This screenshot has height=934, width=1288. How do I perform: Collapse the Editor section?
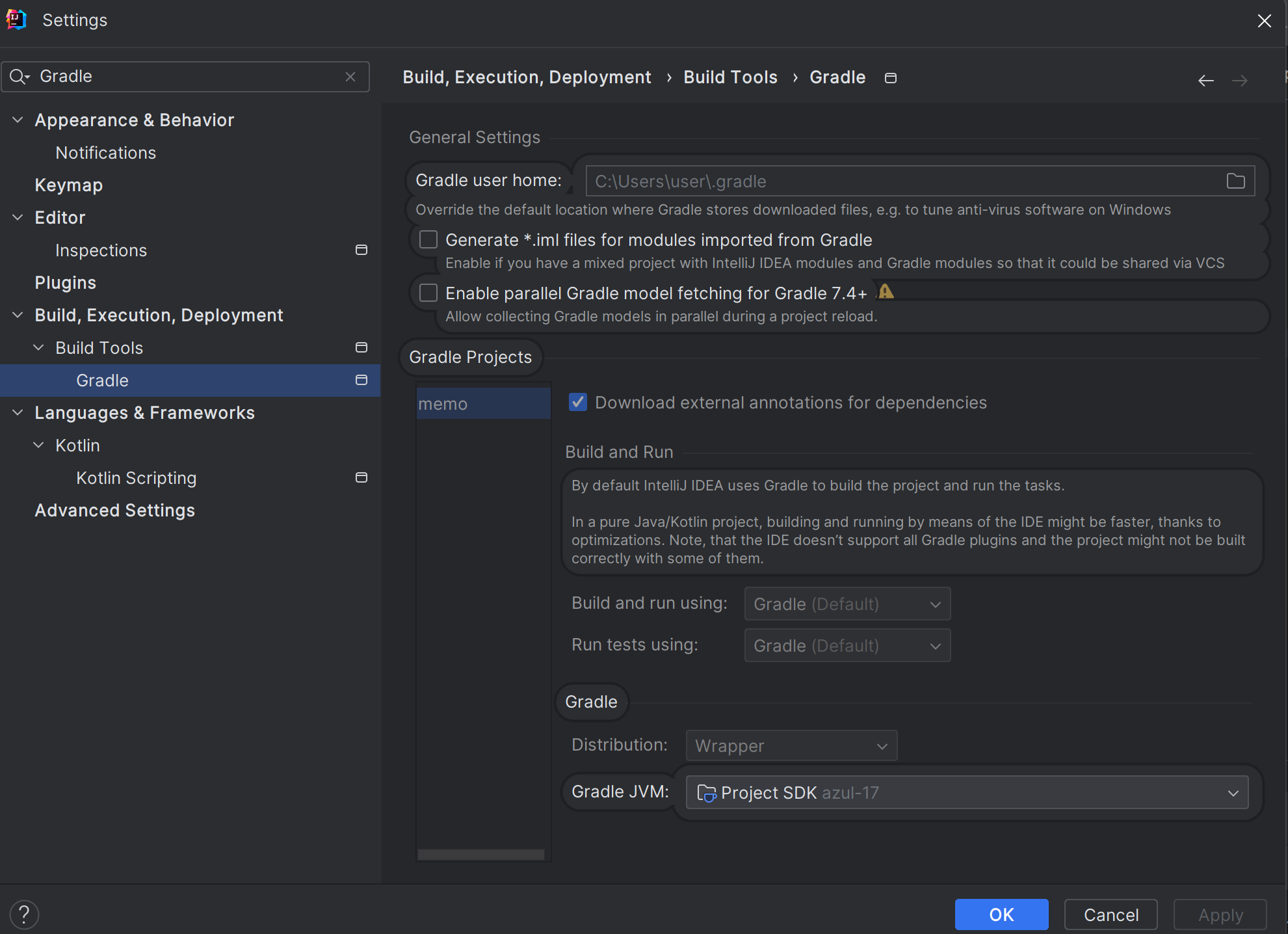click(18, 217)
